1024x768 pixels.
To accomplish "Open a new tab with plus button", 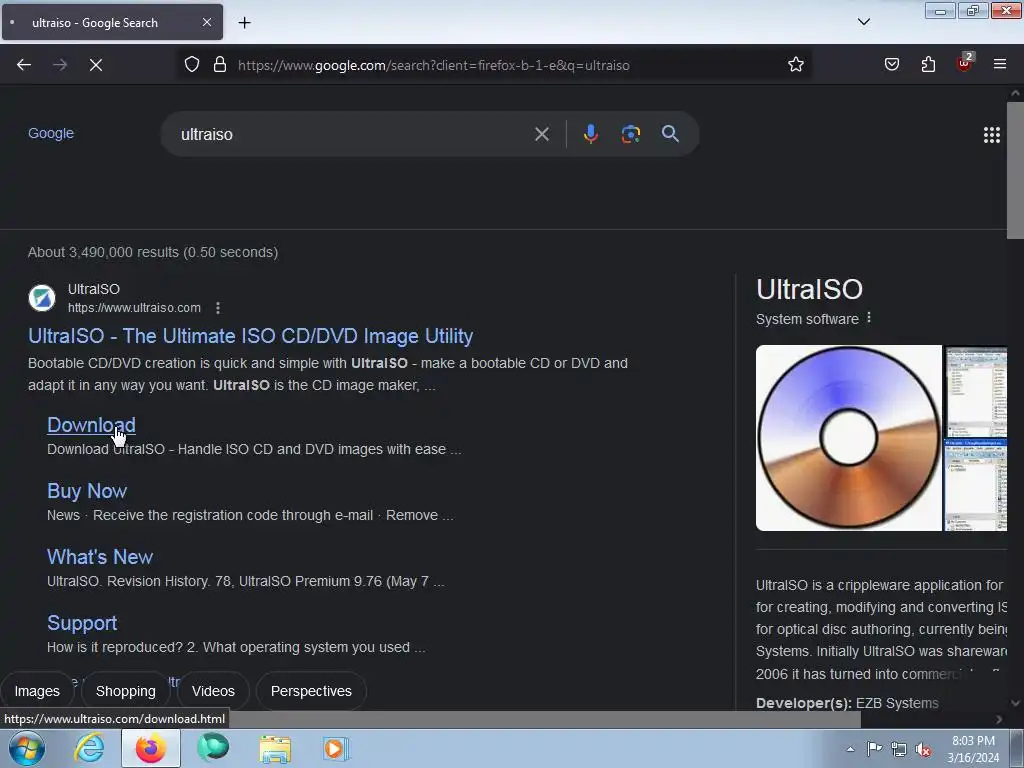I will 244,23.
